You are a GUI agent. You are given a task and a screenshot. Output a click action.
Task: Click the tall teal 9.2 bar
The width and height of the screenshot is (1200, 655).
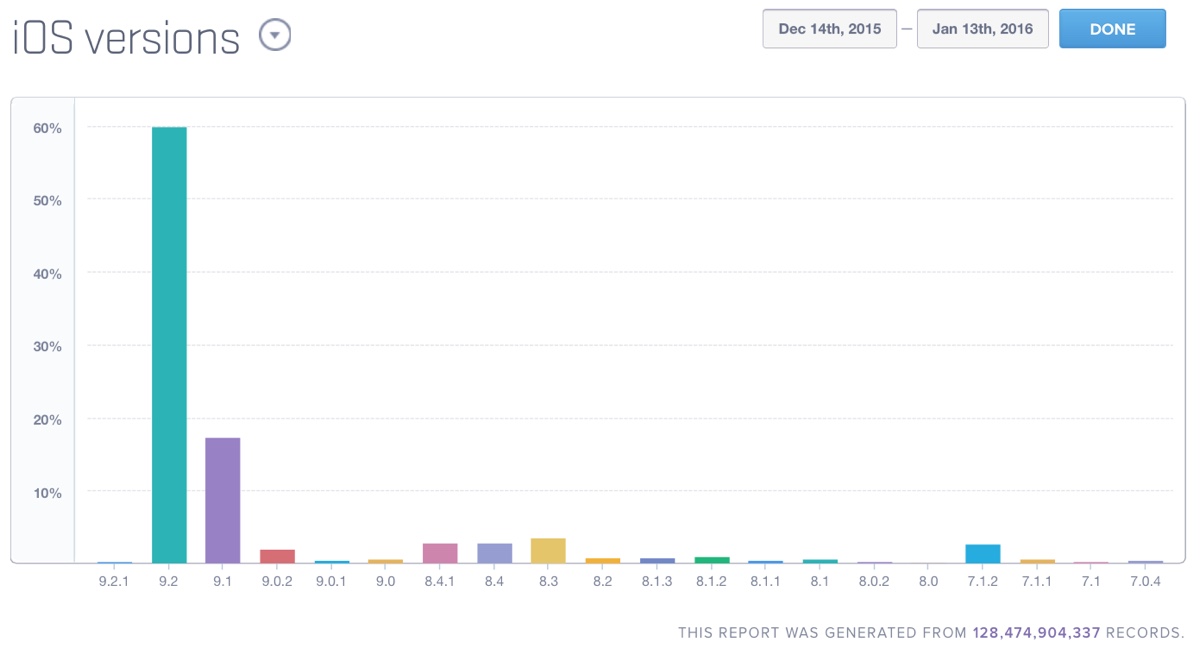[169, 345]
